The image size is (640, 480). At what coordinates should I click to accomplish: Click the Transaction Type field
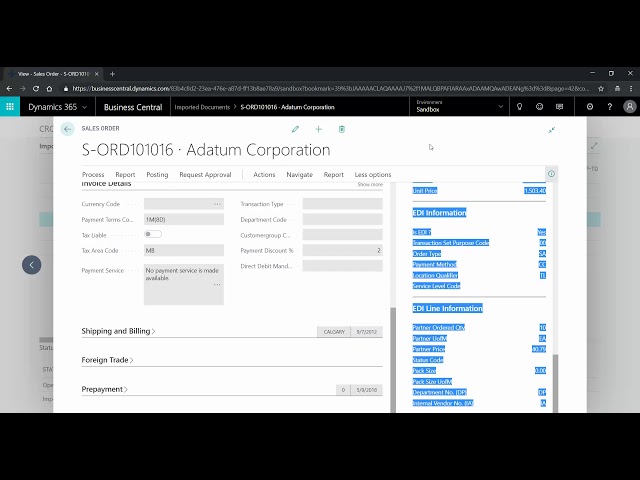tap(342, 204)
